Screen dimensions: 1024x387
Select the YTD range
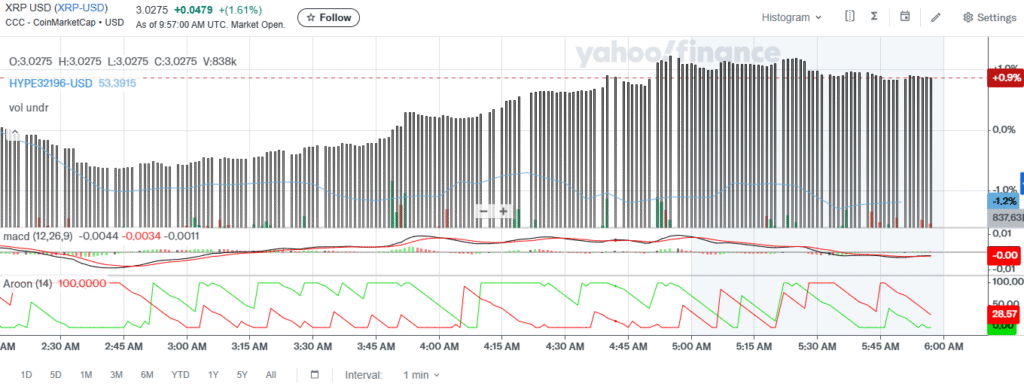tap(180, 375)
